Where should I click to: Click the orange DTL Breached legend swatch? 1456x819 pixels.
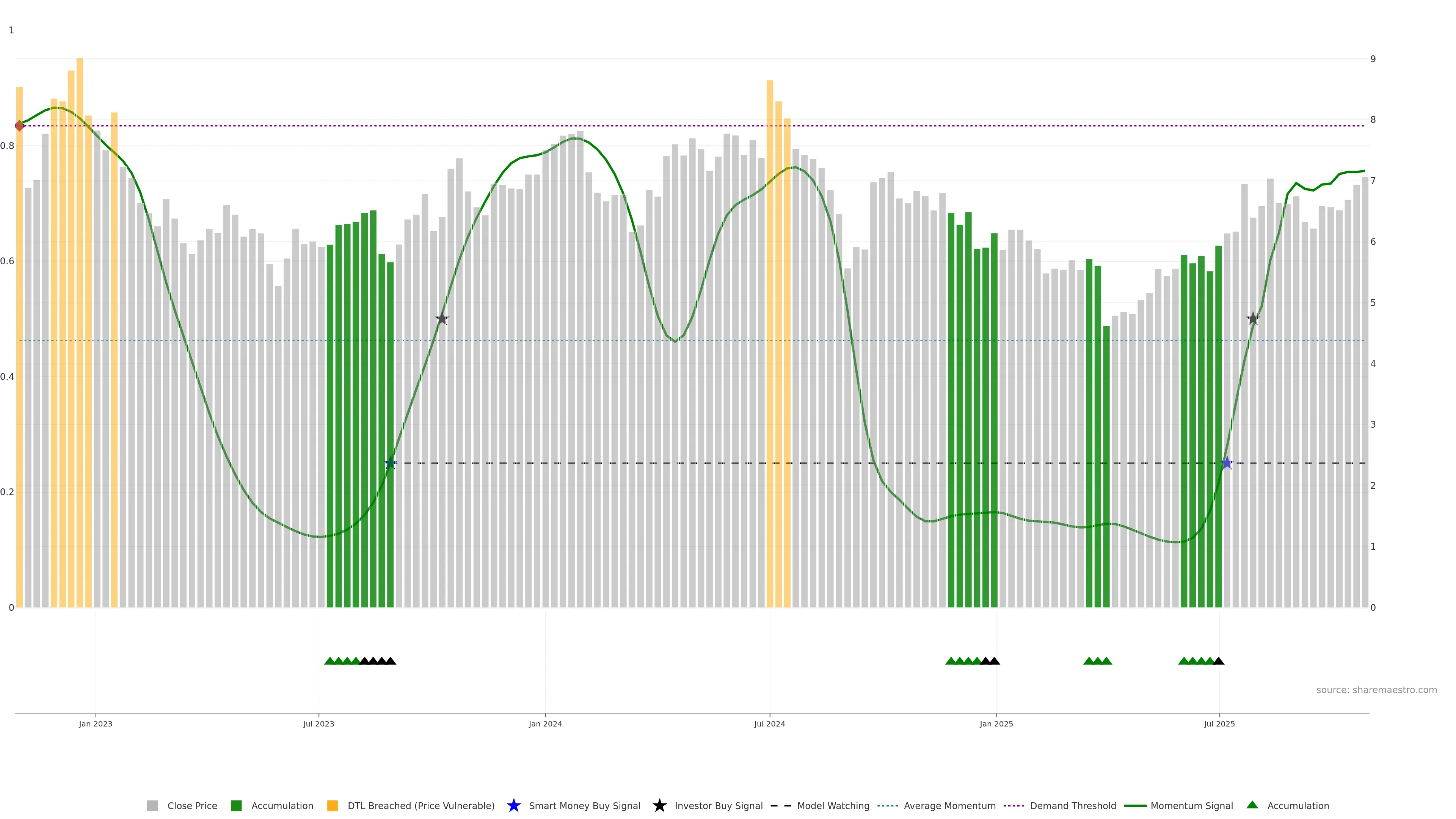[x=333, y=805]
